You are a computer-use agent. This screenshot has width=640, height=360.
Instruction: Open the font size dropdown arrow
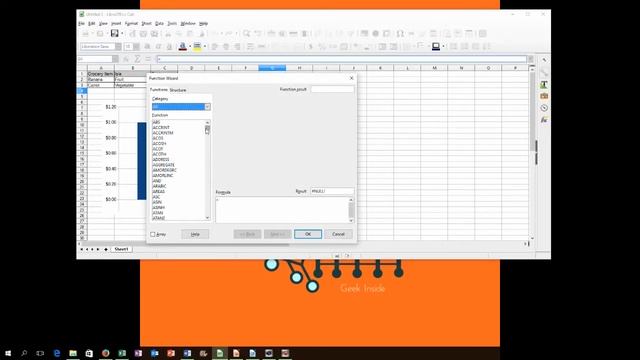(137, 47)
